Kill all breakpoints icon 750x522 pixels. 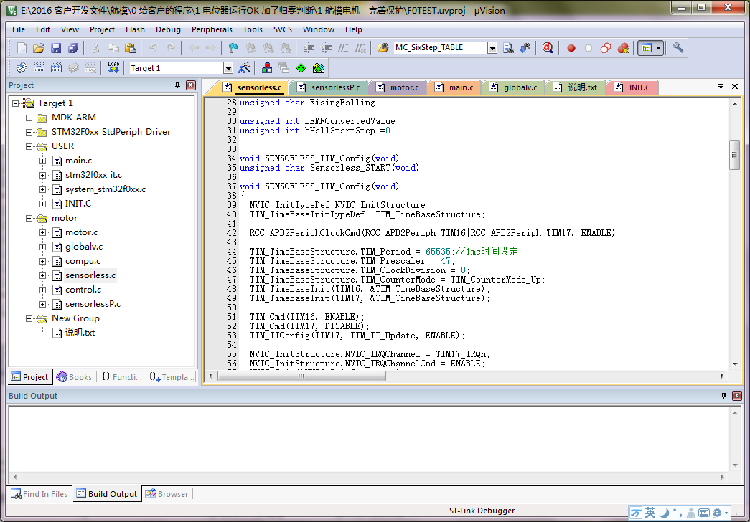click(623, 48)
